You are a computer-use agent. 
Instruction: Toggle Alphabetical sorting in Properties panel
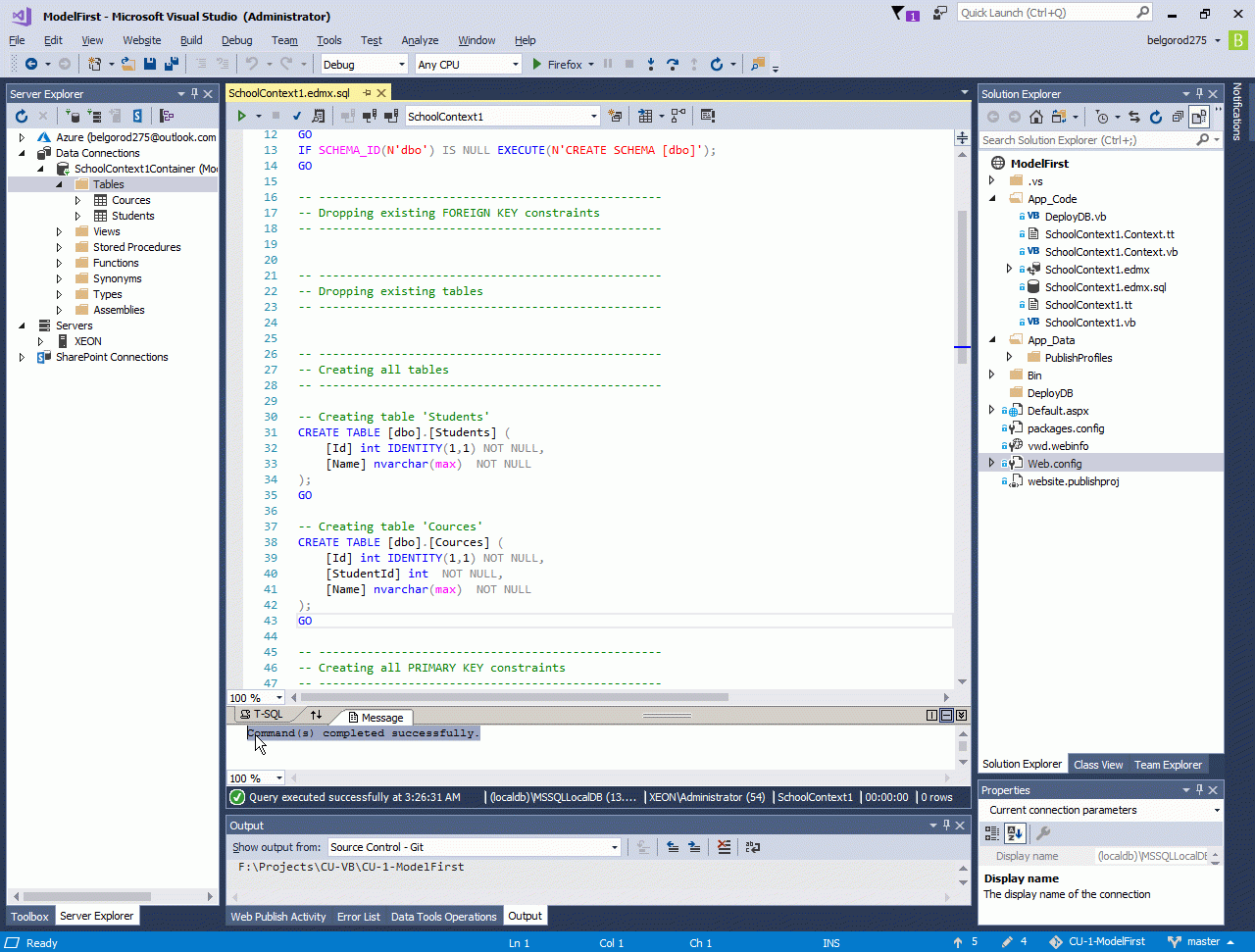(x=1015, y=833)
